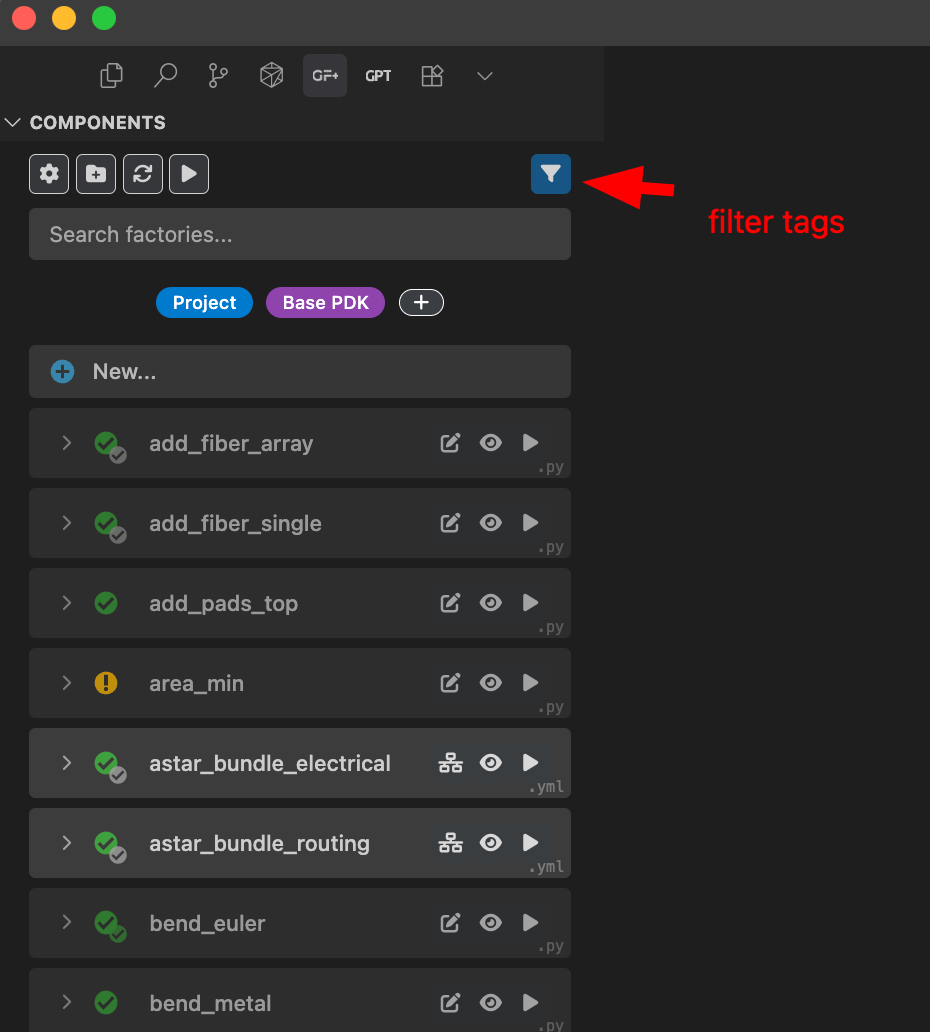930x1032 pixels.
Task: Click the 3D cube viewer icon
Action: pos(270,75)
